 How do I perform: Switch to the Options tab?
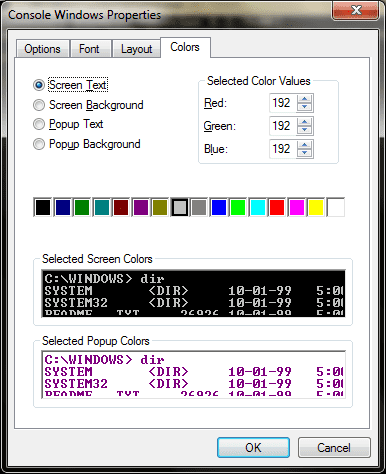tap(42, 49)
